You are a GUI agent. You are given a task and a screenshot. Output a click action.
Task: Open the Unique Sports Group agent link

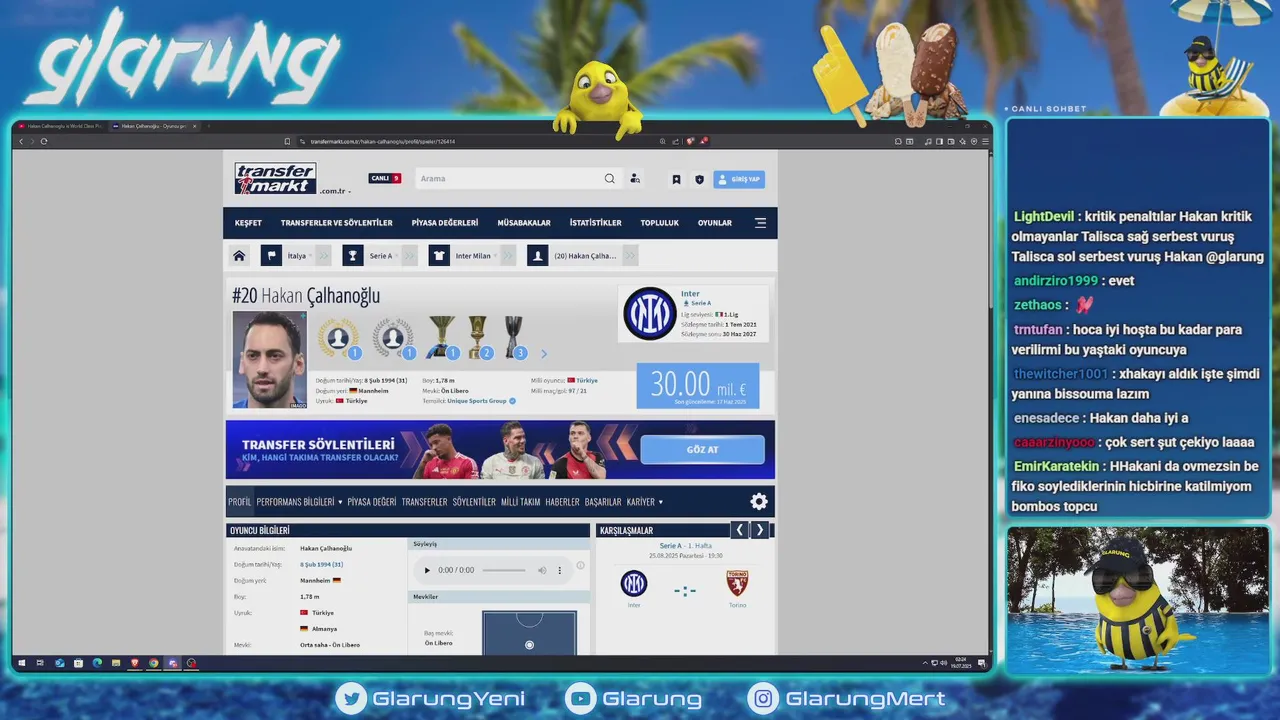[x=477, y=401]
